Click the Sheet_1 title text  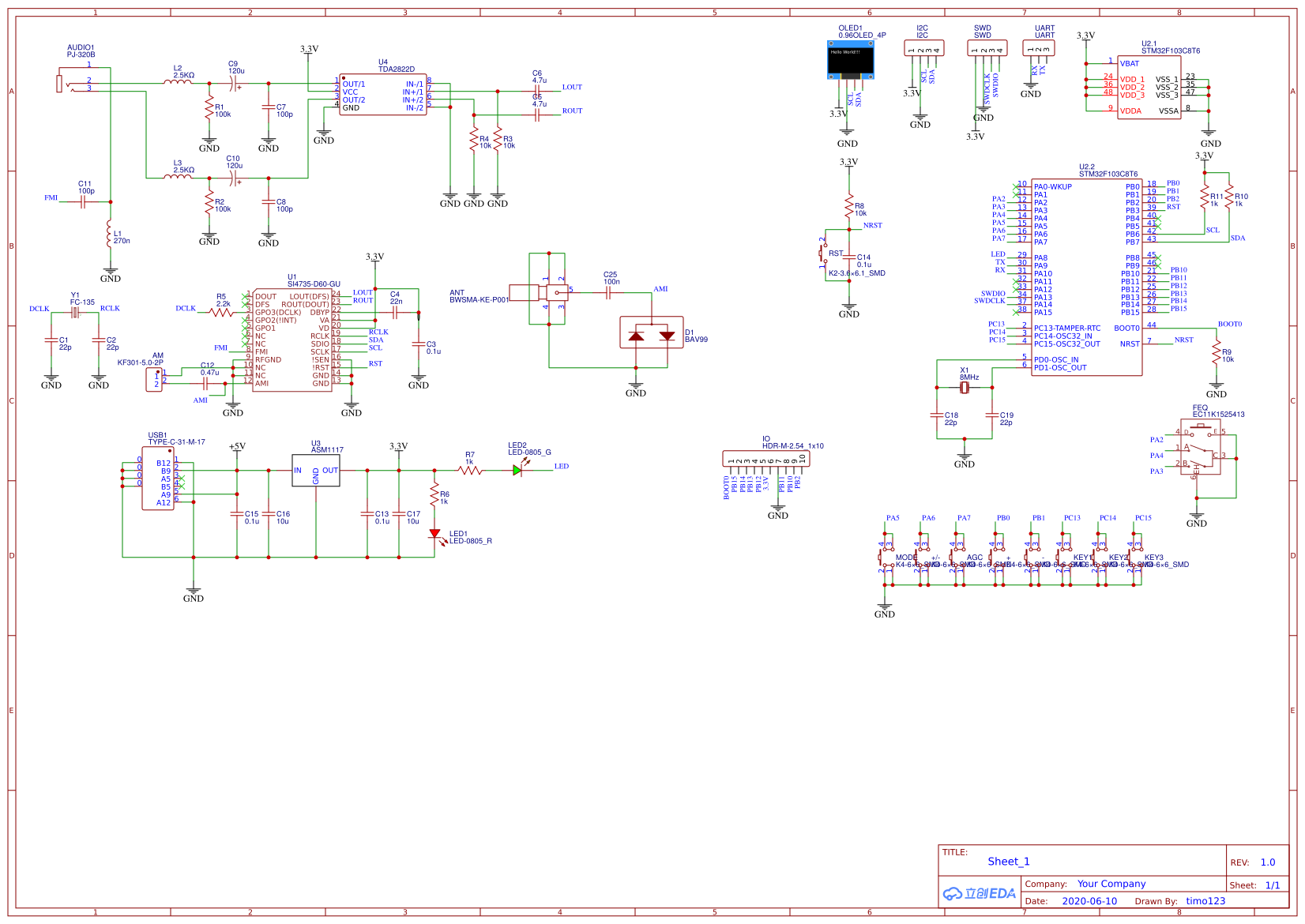click(1008, 862)
